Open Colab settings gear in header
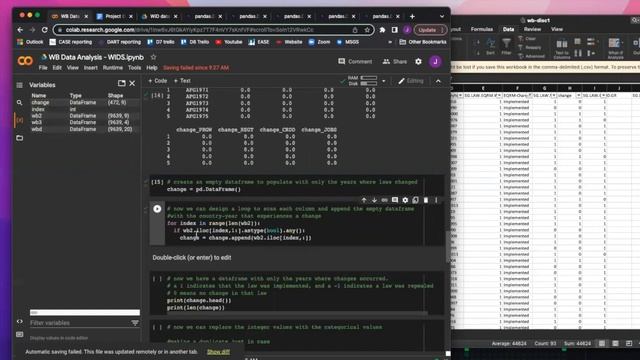Screen dimensions: 640x360 418,62
